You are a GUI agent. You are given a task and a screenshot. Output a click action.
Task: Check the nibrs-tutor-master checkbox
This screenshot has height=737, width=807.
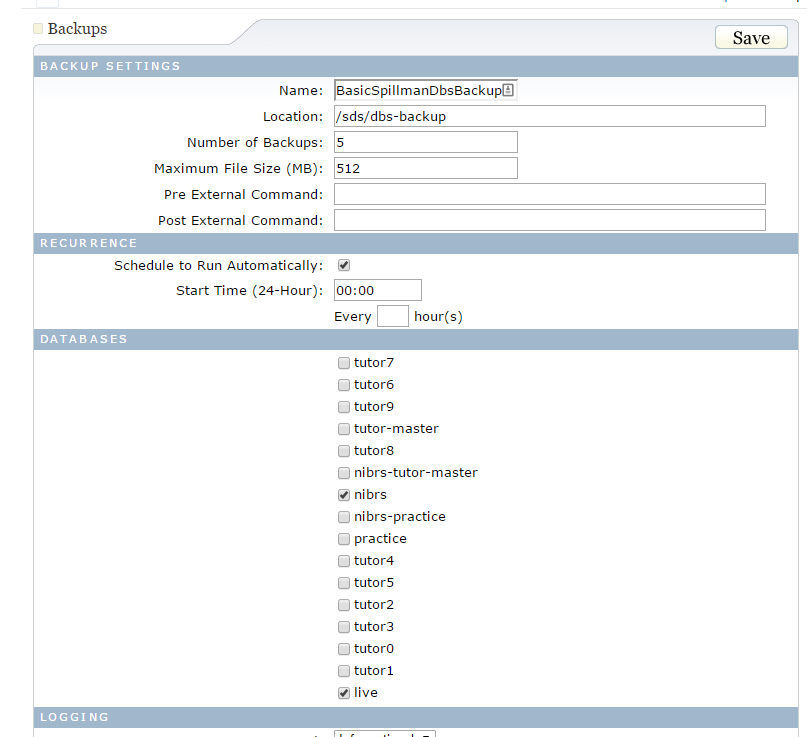pos(344,473)
